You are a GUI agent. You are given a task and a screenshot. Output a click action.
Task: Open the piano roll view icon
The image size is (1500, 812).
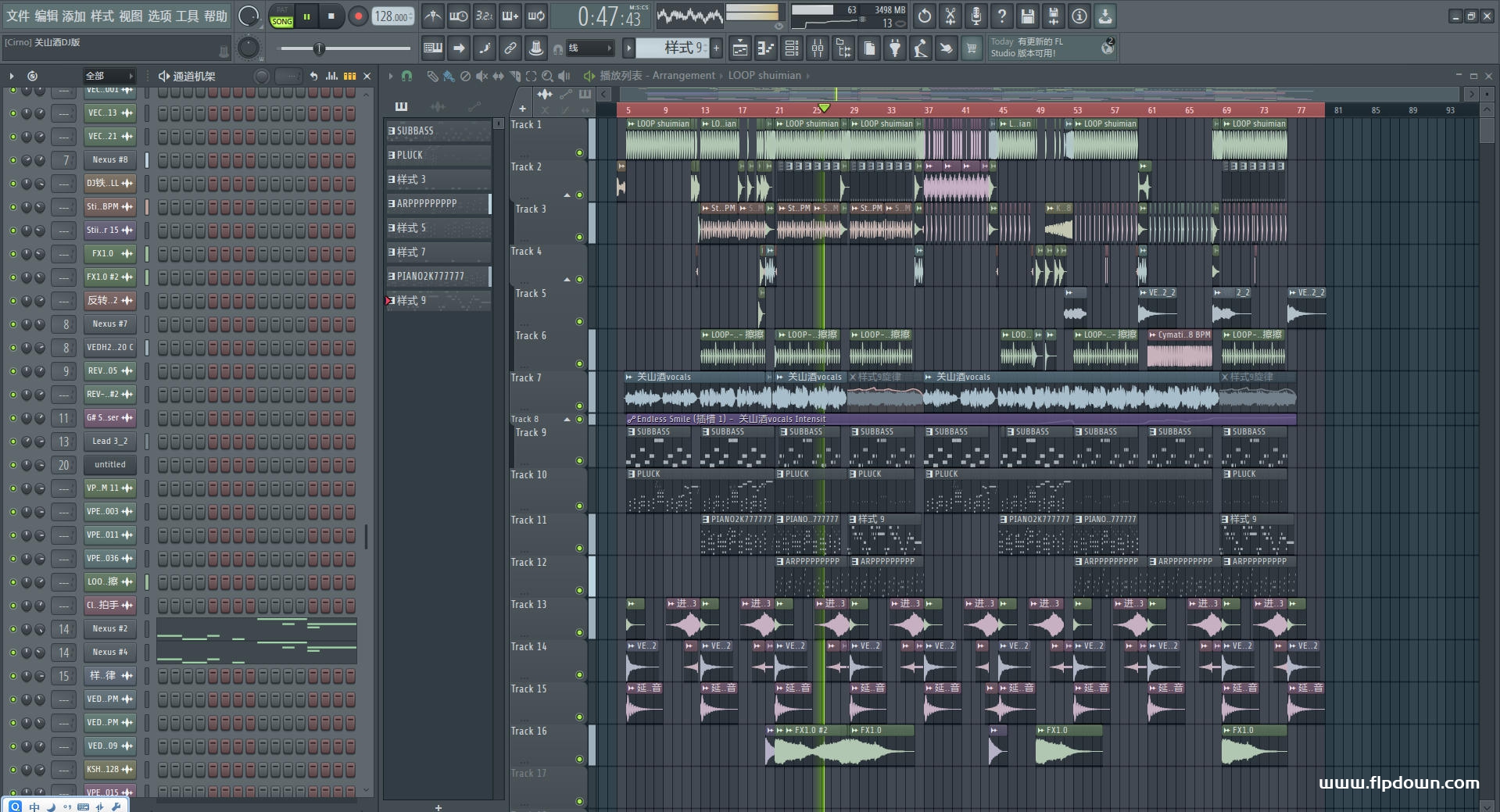[x=765, y=48]
